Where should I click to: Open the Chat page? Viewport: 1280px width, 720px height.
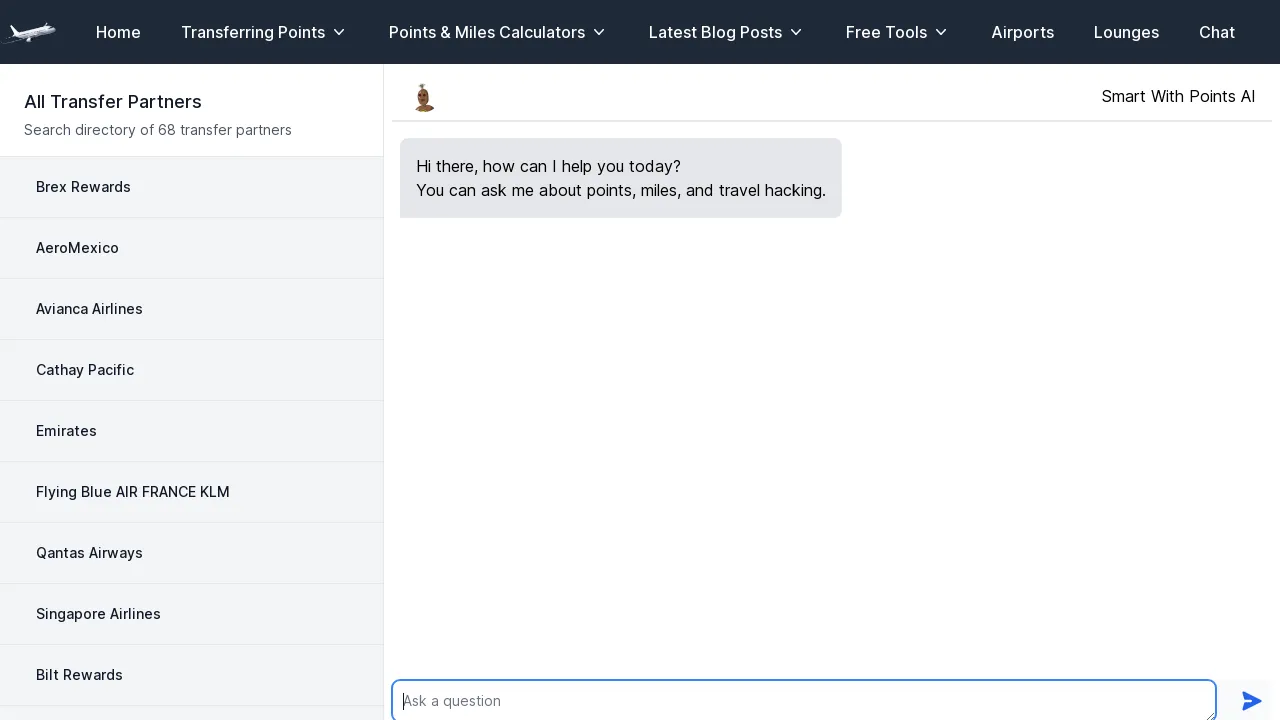[1216, 32]
